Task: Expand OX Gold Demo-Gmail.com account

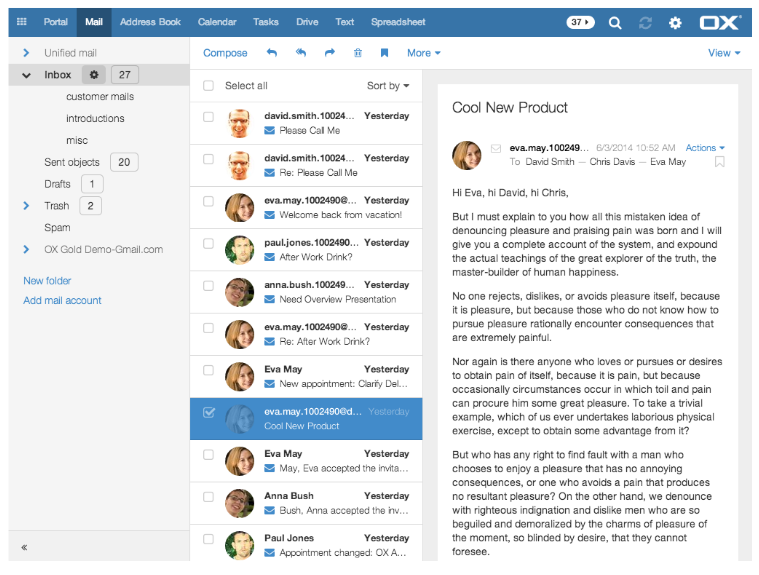Action: click(x=26, y=249)
